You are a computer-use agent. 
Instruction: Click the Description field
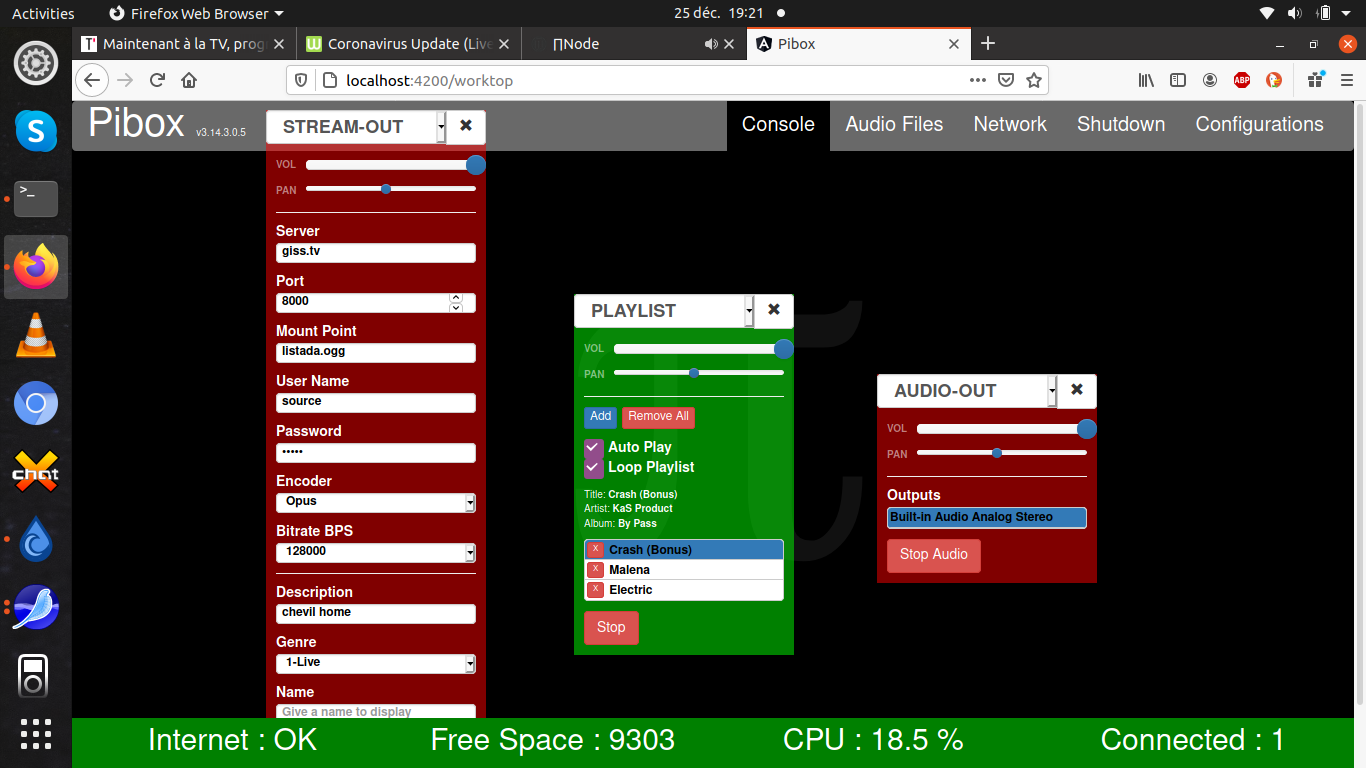click(376, 613)
